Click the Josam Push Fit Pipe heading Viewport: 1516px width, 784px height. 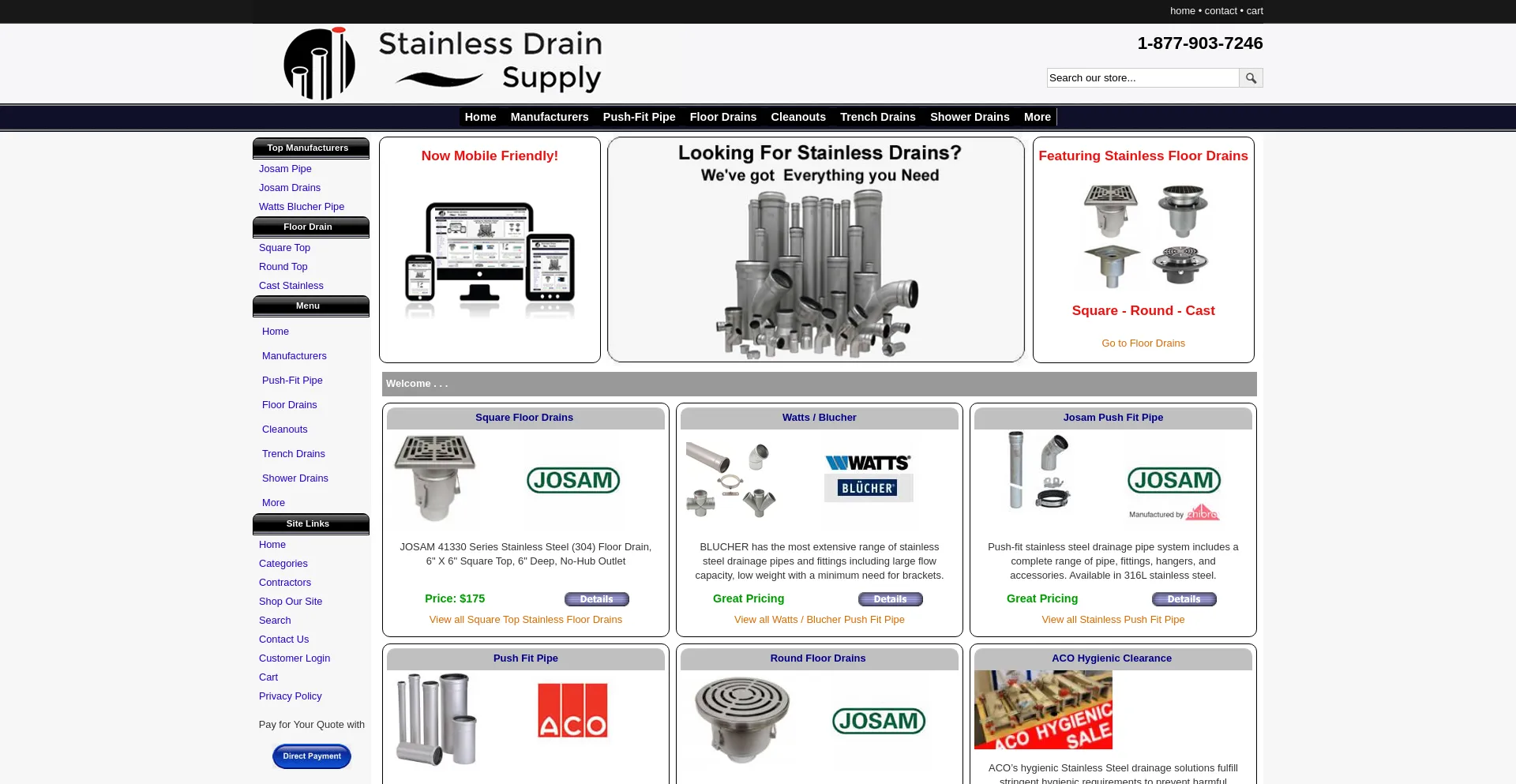1113,418
